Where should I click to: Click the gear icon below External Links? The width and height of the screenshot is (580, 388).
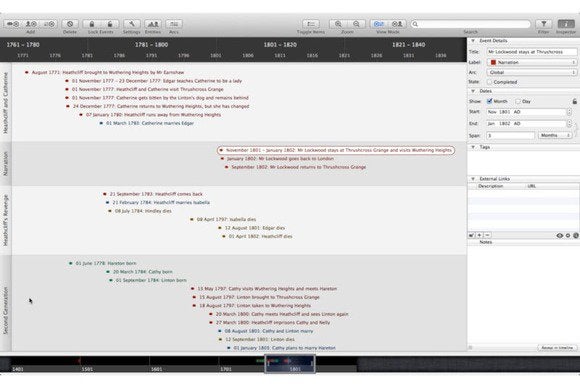click(568, 235)
